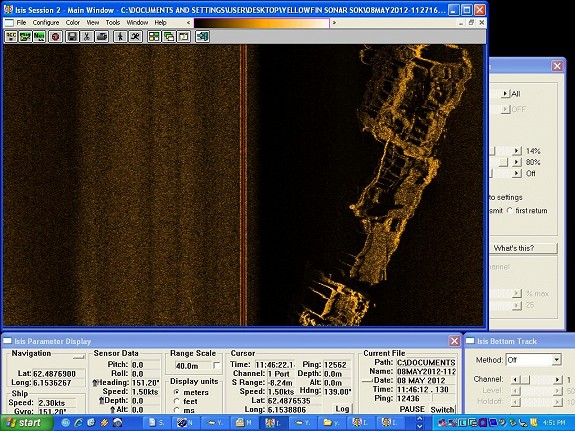Click left arrow beside color palette bar

tap(189, 23)
